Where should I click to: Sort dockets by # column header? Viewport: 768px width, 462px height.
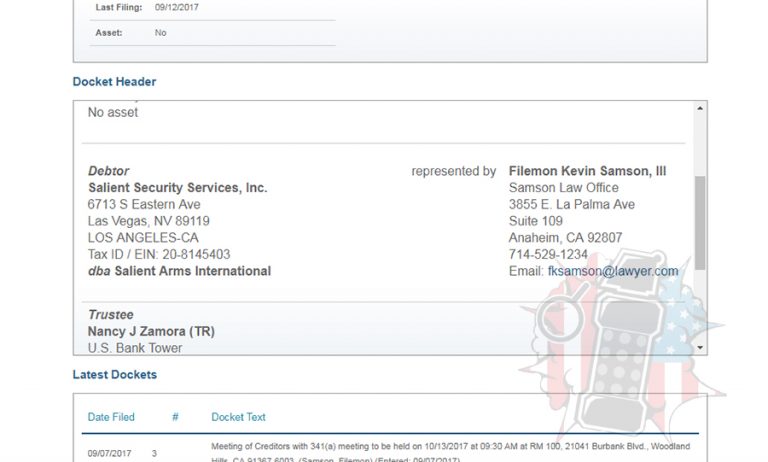175,417
